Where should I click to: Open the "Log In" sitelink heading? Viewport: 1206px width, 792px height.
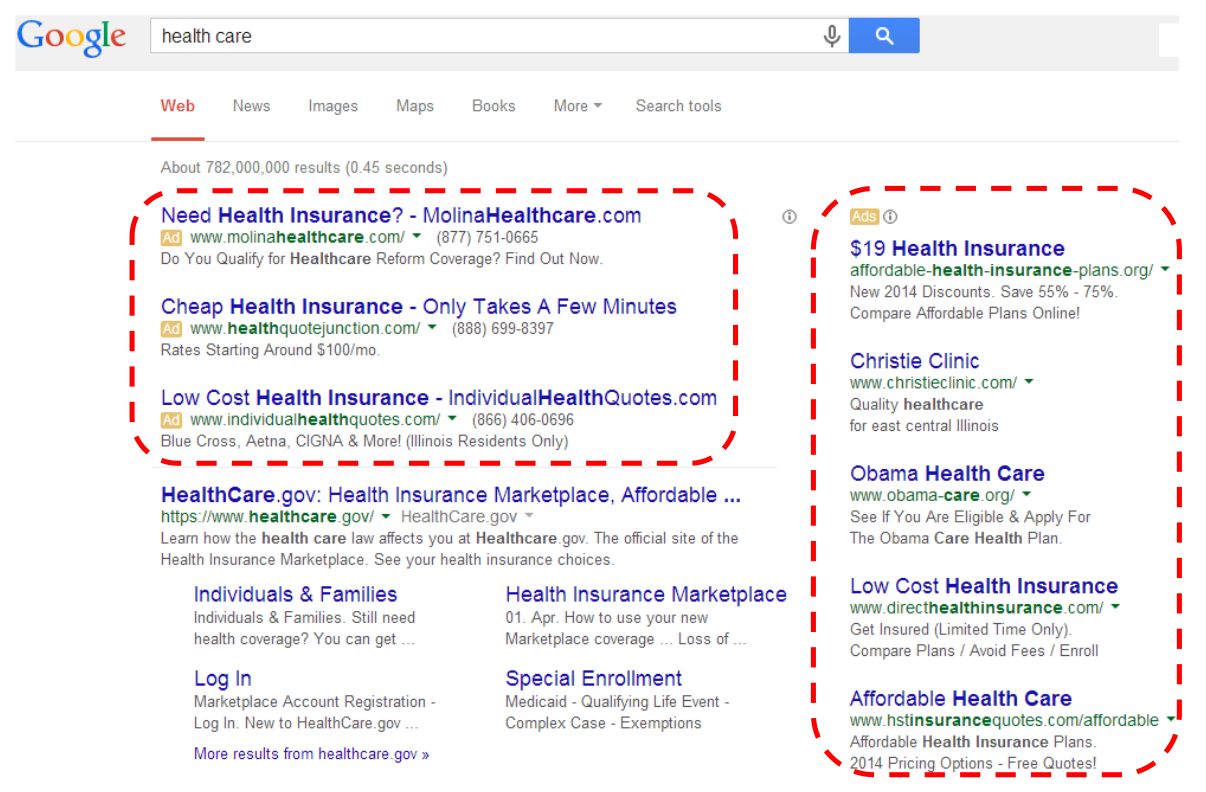pos(223,679)
